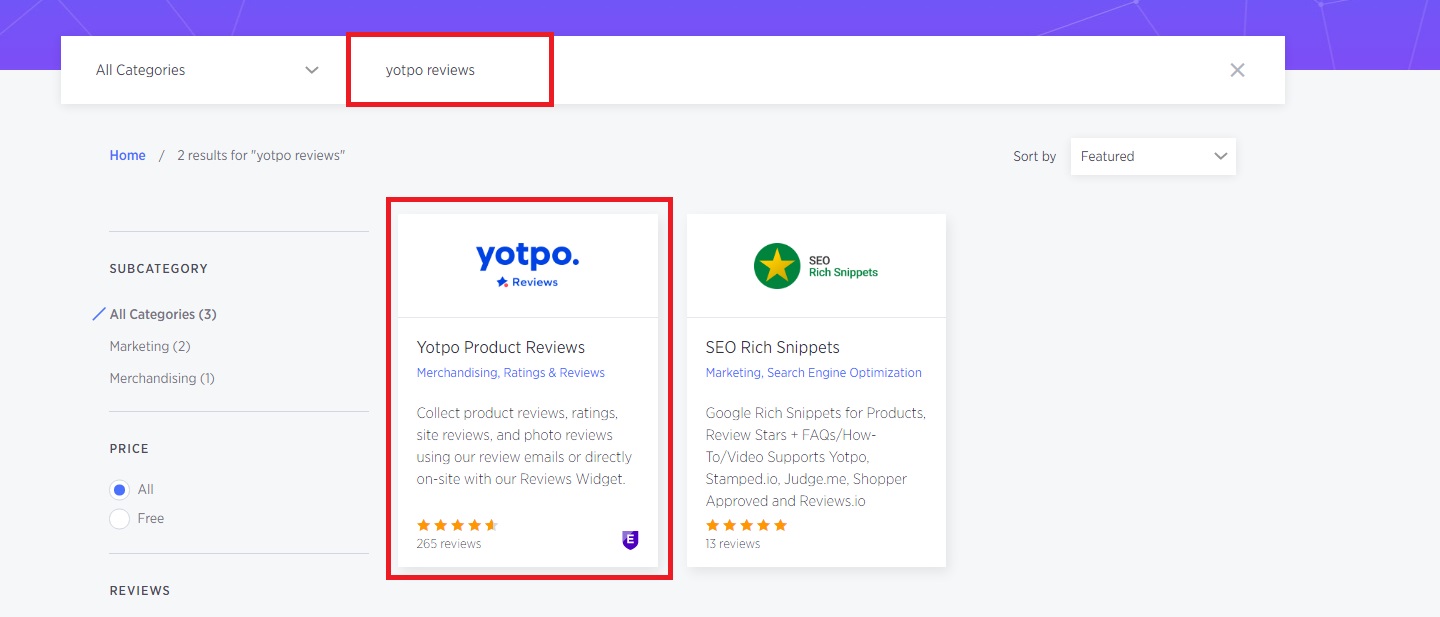Filter by Marketing (2) subcategory

pyautogui.click(x=150, y=346)
